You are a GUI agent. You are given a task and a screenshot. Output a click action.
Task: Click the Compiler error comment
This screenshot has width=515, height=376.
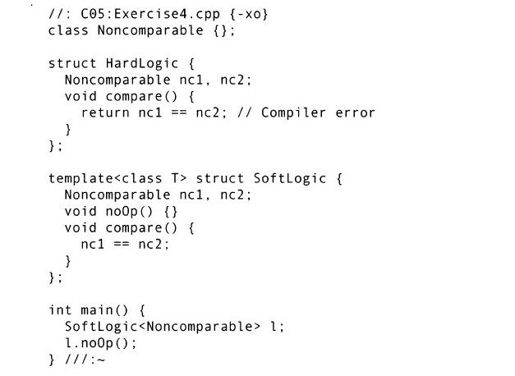[x=306, y=113]
